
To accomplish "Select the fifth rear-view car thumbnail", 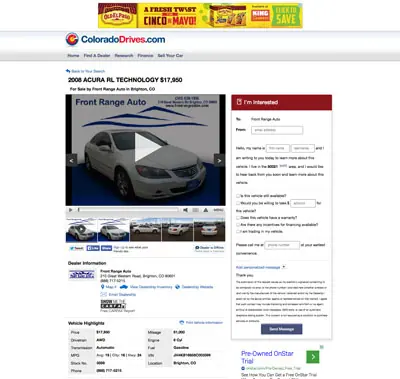I will click(209, 230).
